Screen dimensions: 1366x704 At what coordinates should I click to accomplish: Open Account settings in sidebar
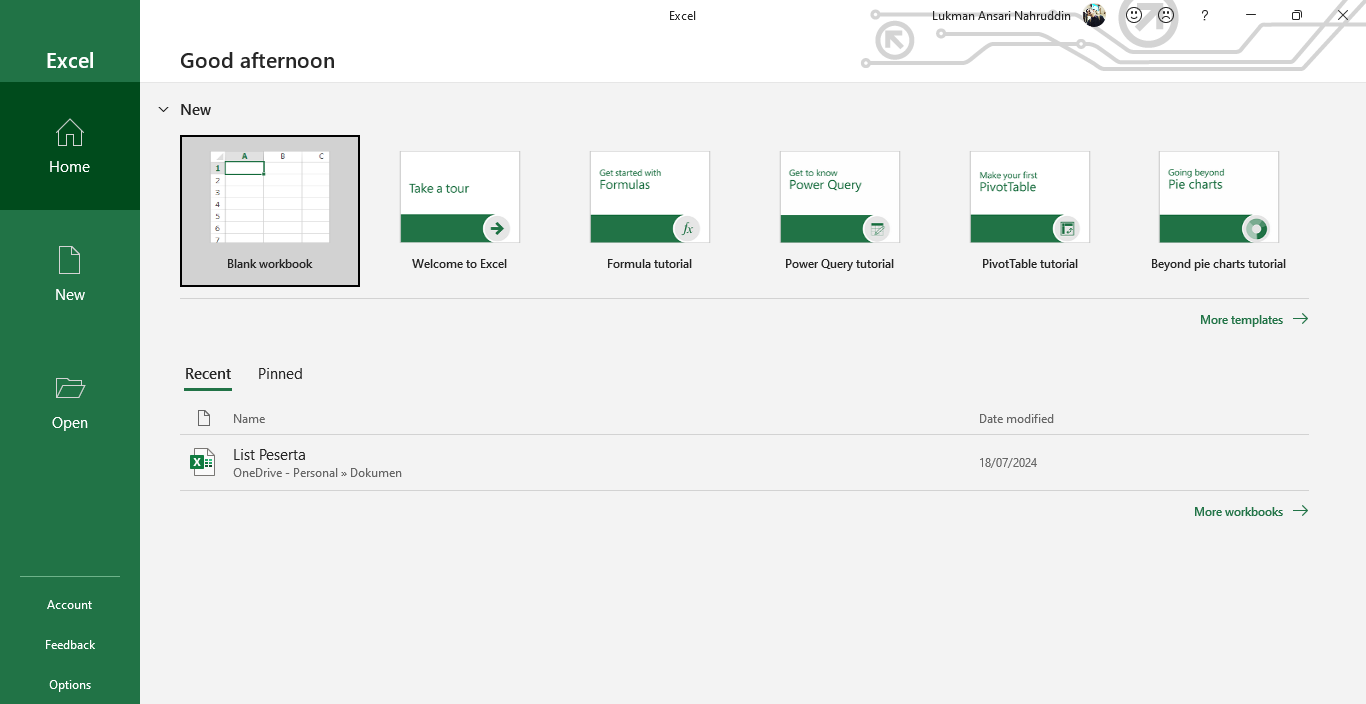coord(70,605)
